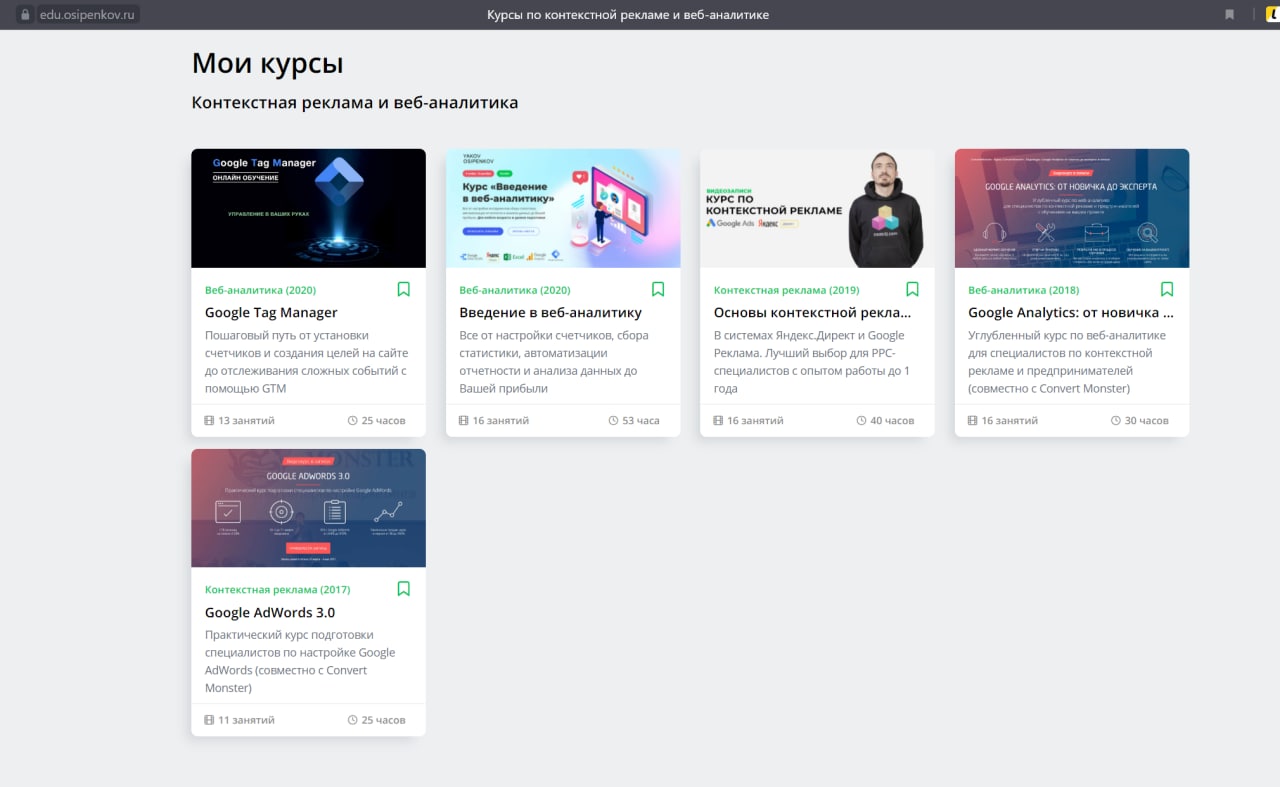Click the Google Tag Manager card description text
Viewport: 1280px width, 787px height.
[306, 362]
